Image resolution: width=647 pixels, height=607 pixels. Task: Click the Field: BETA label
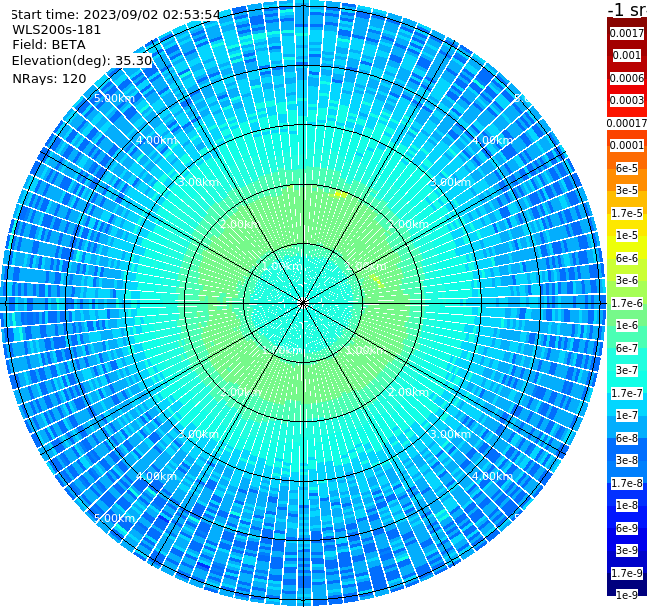(x=49, y=45)
